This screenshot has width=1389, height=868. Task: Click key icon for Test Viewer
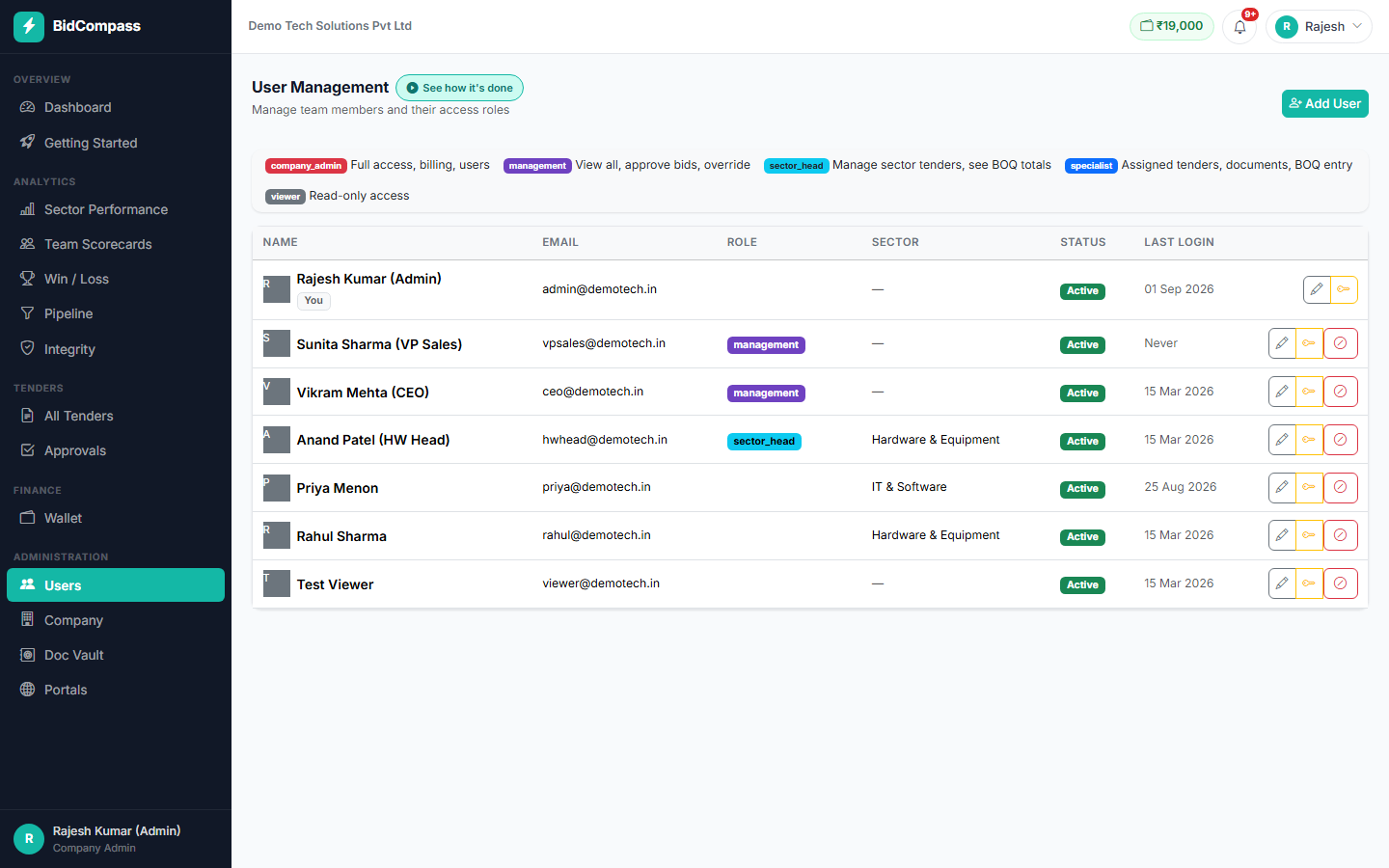(1310, 583)
